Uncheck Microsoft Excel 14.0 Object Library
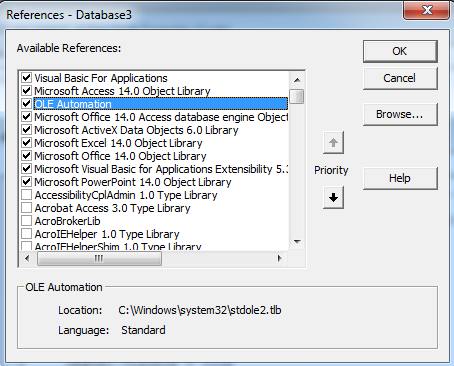 pos(26,143)
